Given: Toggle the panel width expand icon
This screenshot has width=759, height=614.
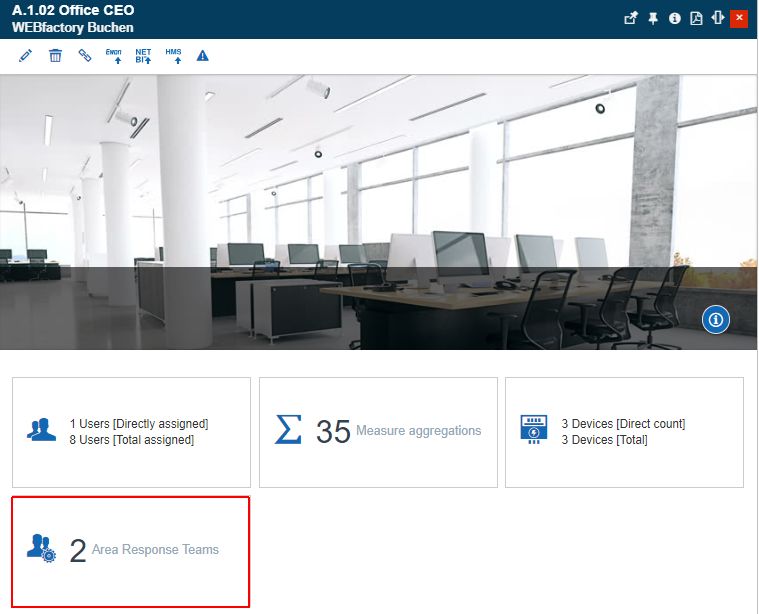Looking at the screenshot, I should 718,18.
